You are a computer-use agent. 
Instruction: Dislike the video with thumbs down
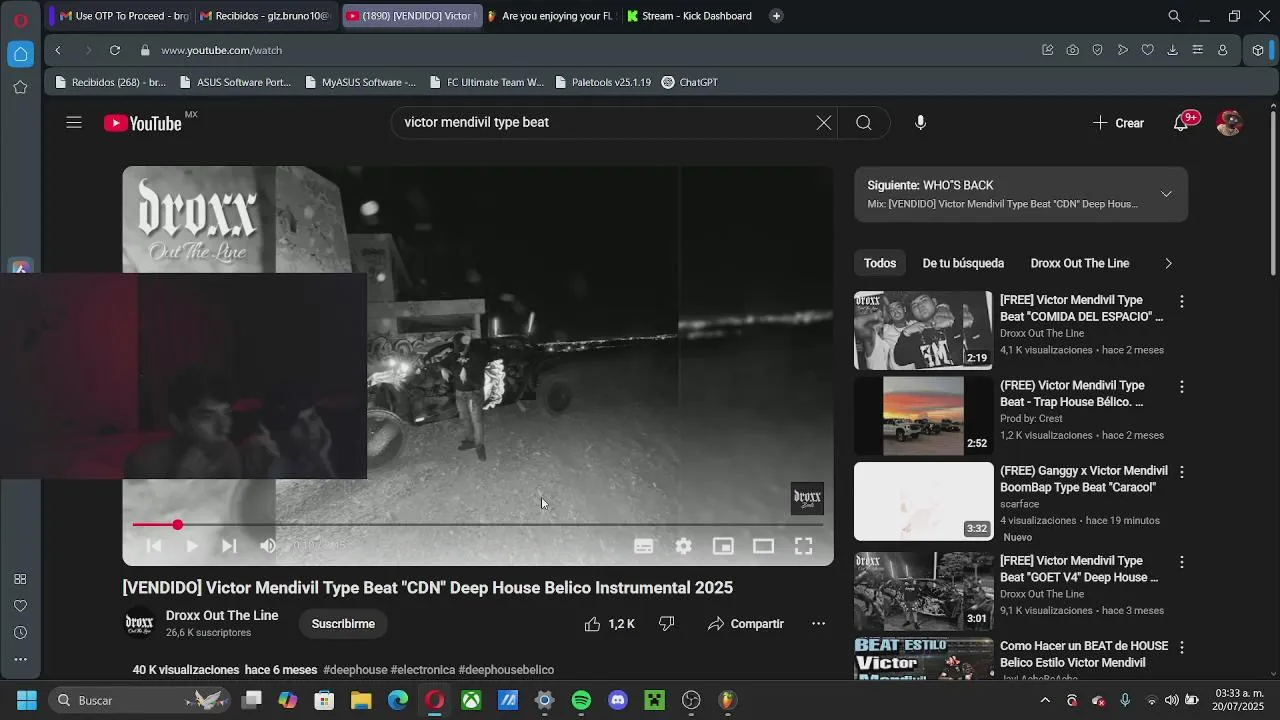(x=667, y=624)
